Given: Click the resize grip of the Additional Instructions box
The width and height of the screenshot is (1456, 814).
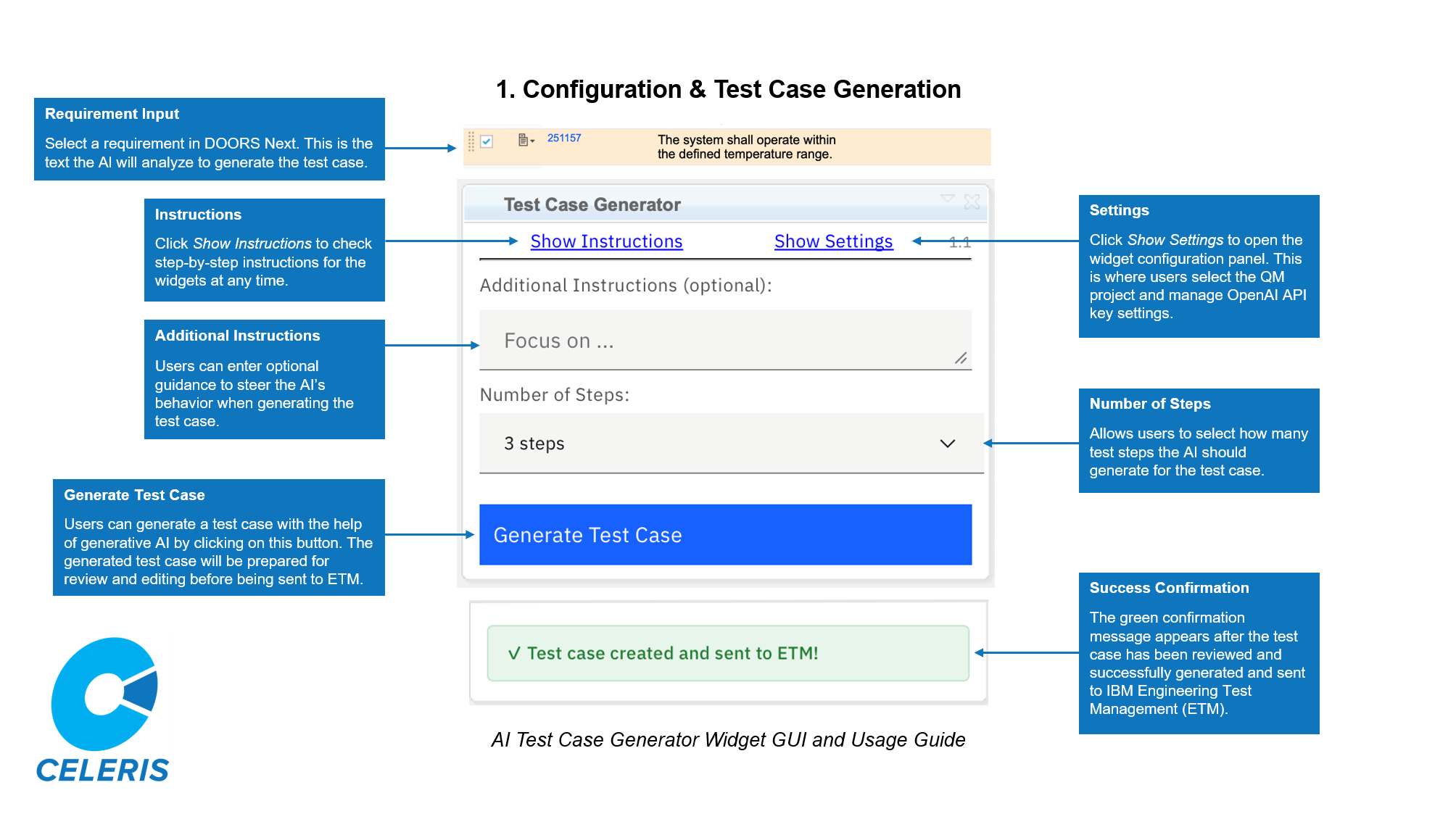Looking at the screenshot, I should [x=962, y=357].
